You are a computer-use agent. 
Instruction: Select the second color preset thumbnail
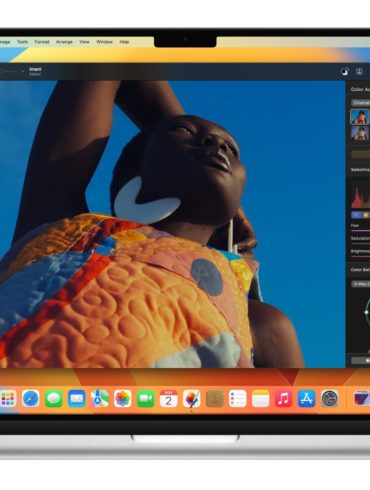tap(360, 133)
